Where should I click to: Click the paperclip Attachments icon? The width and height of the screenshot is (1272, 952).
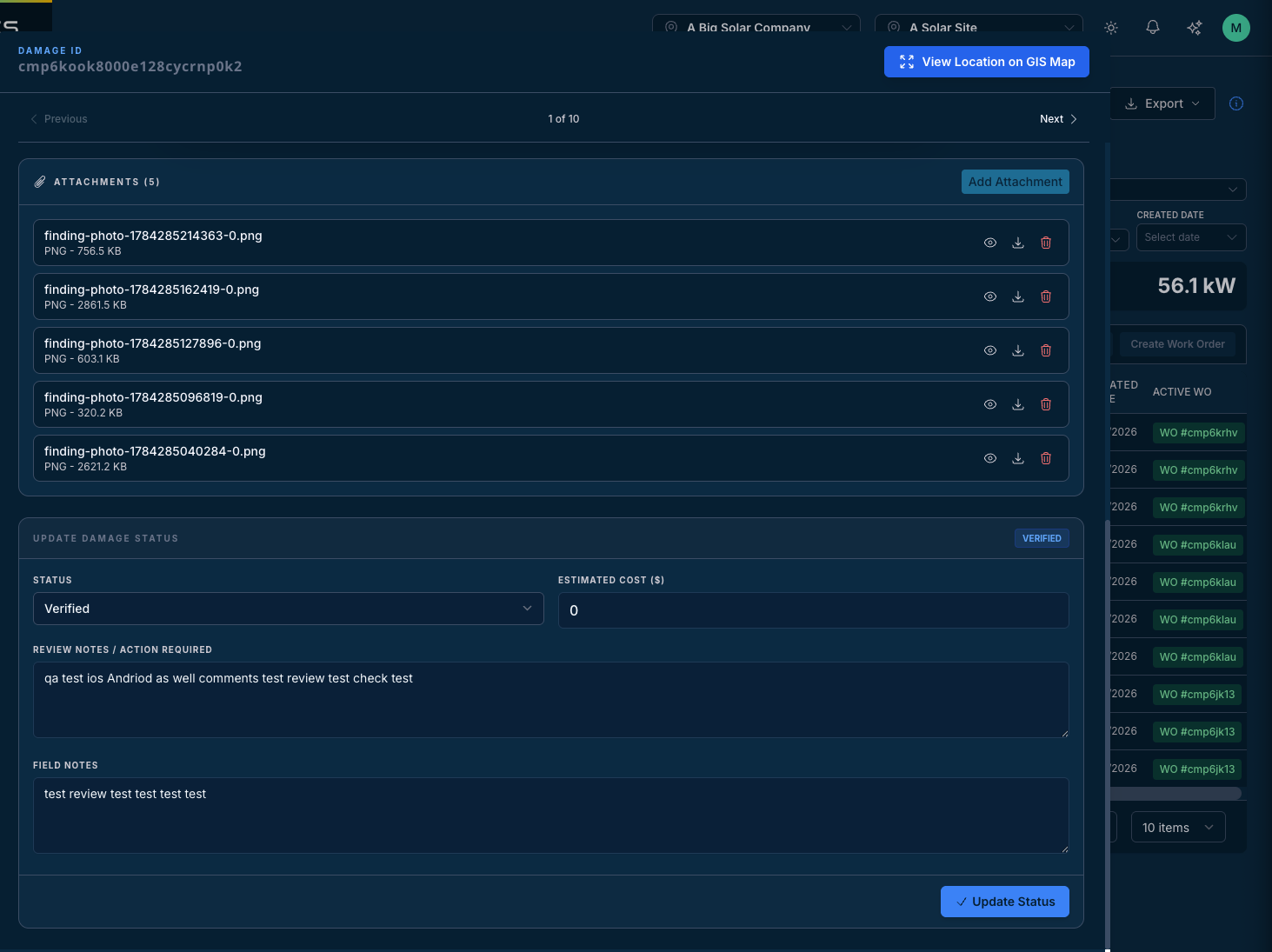click(x=40, y=182)
